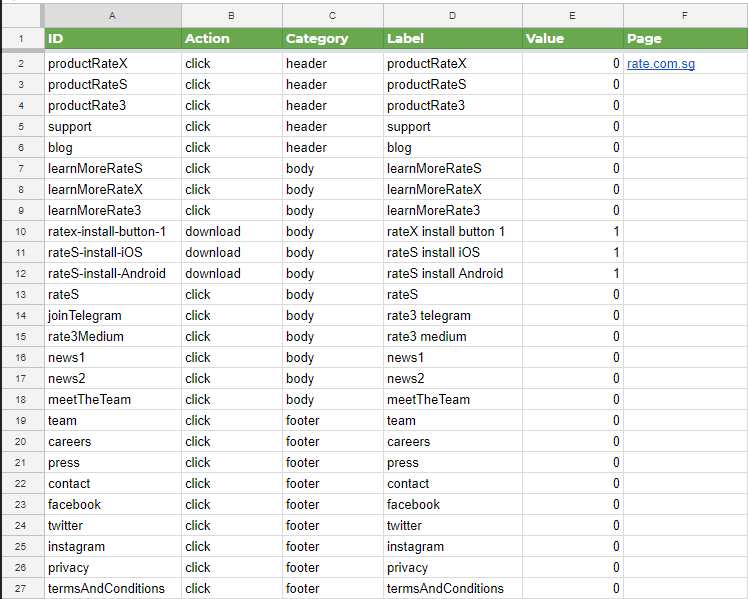
Task: Click value 0 in blog row
Action: [573, 147]
